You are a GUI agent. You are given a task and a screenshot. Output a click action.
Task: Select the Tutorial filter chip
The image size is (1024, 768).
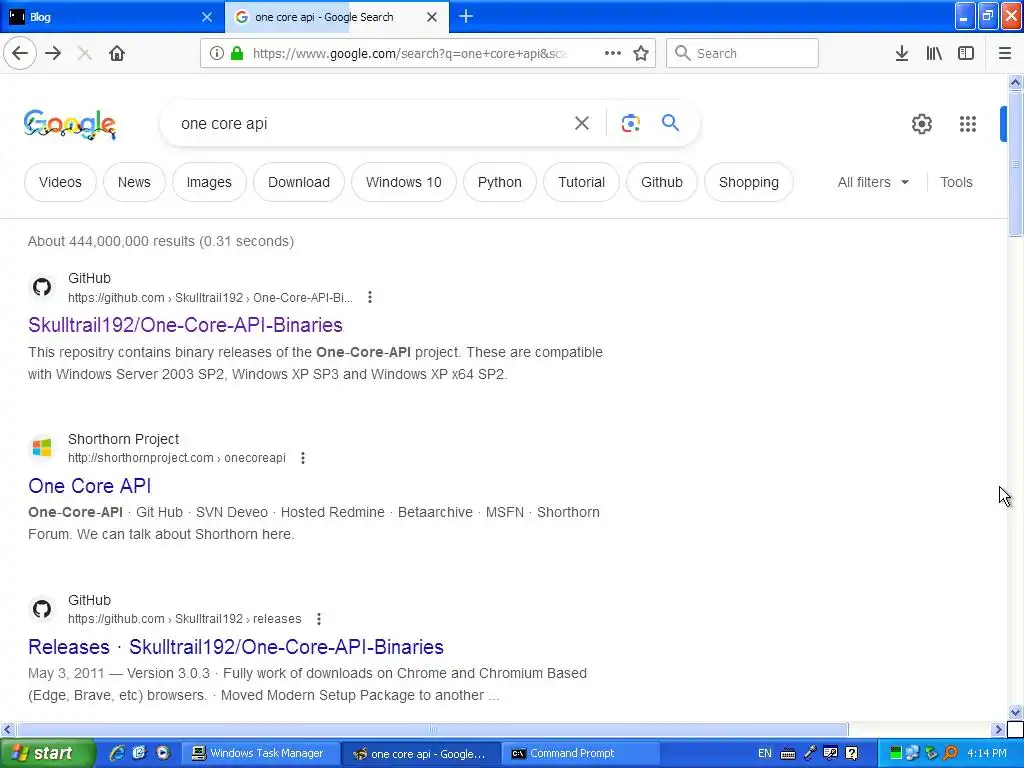coord(581,182)
